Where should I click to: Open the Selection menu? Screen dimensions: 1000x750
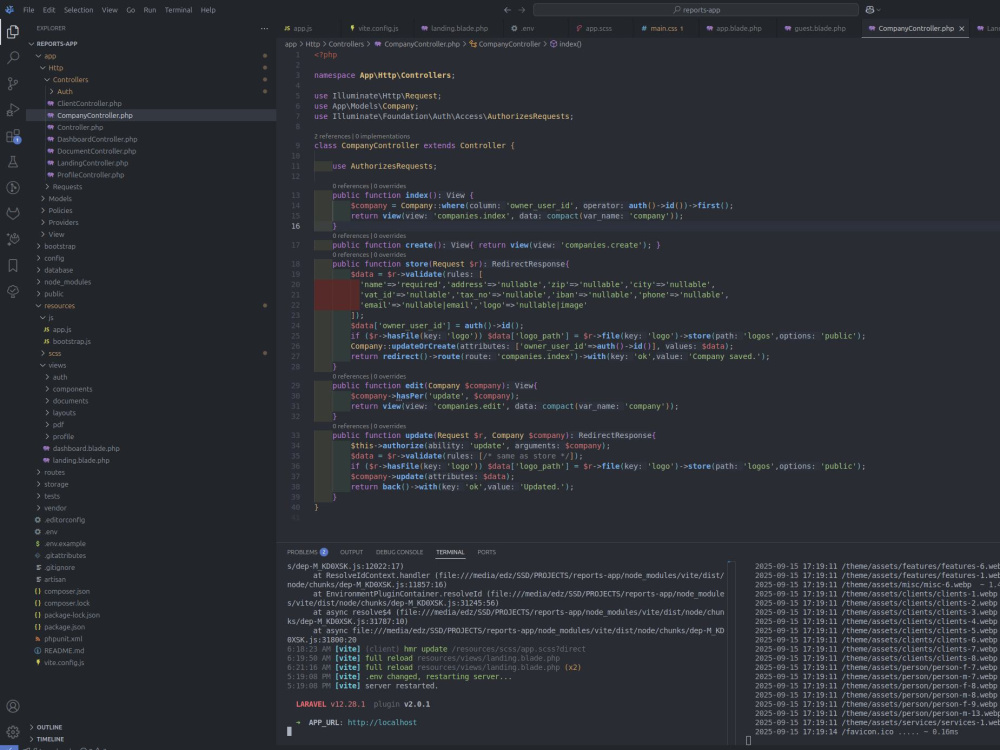point(78,10)
